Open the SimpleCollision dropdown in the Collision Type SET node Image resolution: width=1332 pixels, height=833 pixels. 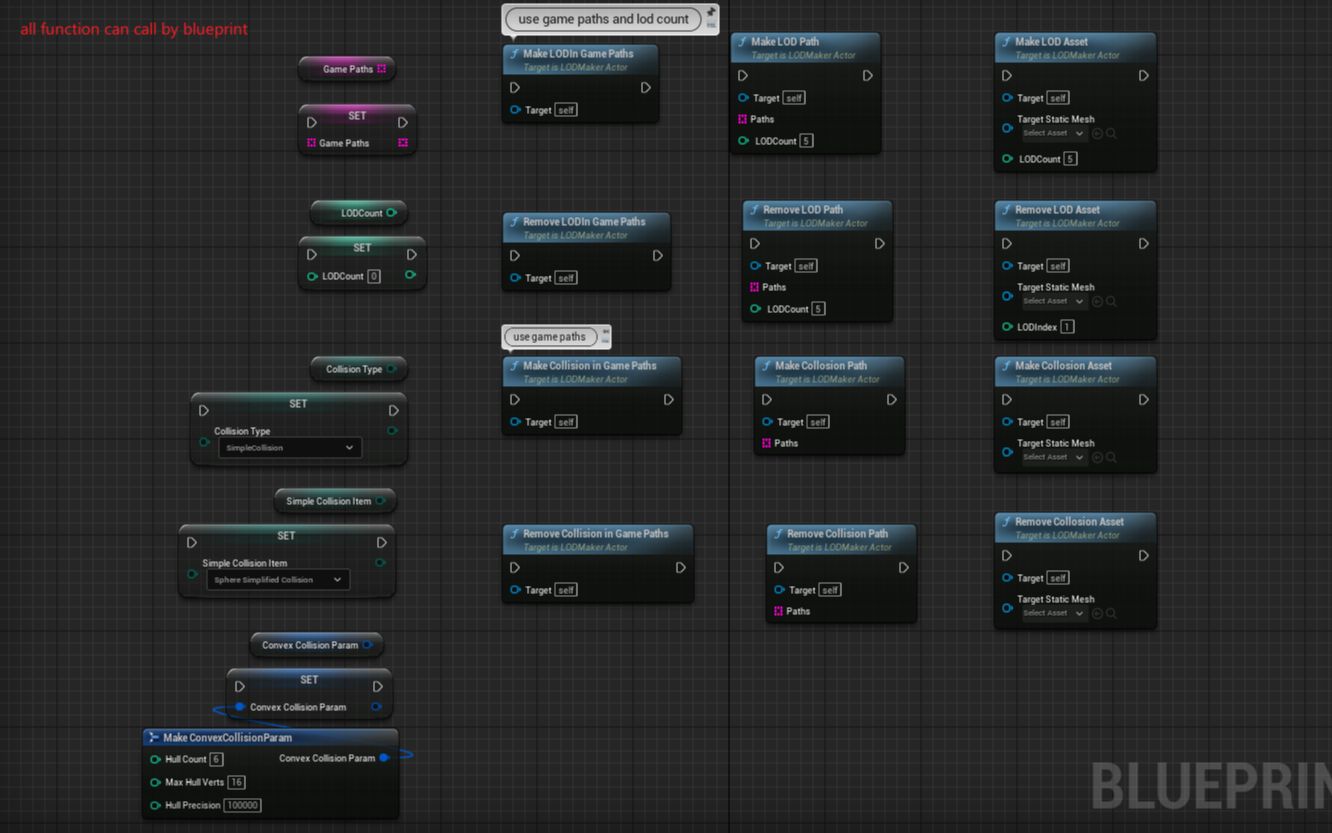(289, 447)
